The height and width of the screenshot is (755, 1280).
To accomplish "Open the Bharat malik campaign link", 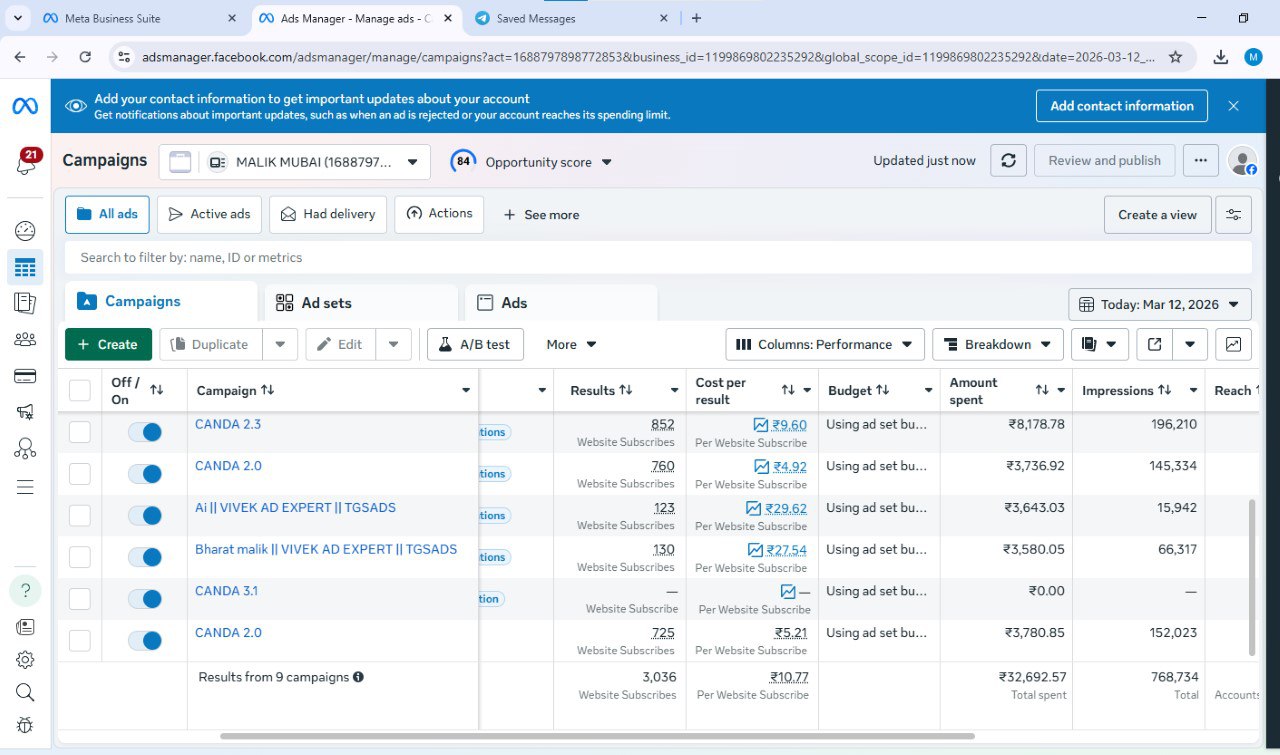I will click(x=326, y=549).
